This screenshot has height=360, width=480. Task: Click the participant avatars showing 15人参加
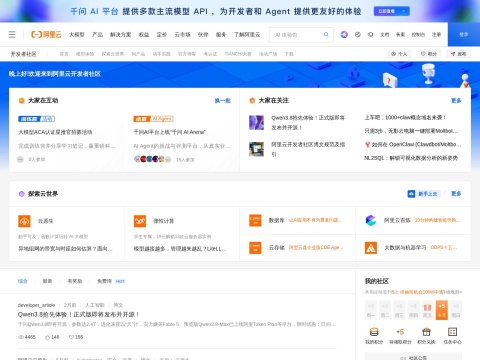click(152, 159)
